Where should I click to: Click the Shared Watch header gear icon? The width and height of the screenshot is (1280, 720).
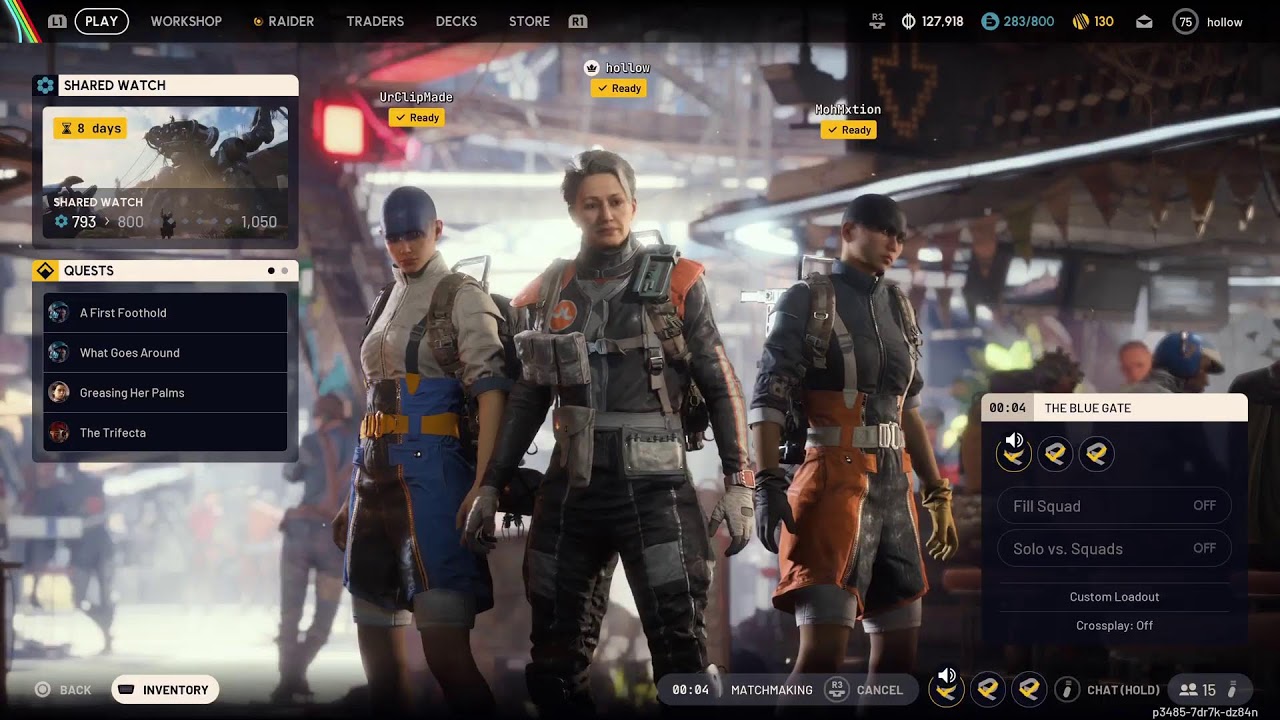click(x=45, y=85)
